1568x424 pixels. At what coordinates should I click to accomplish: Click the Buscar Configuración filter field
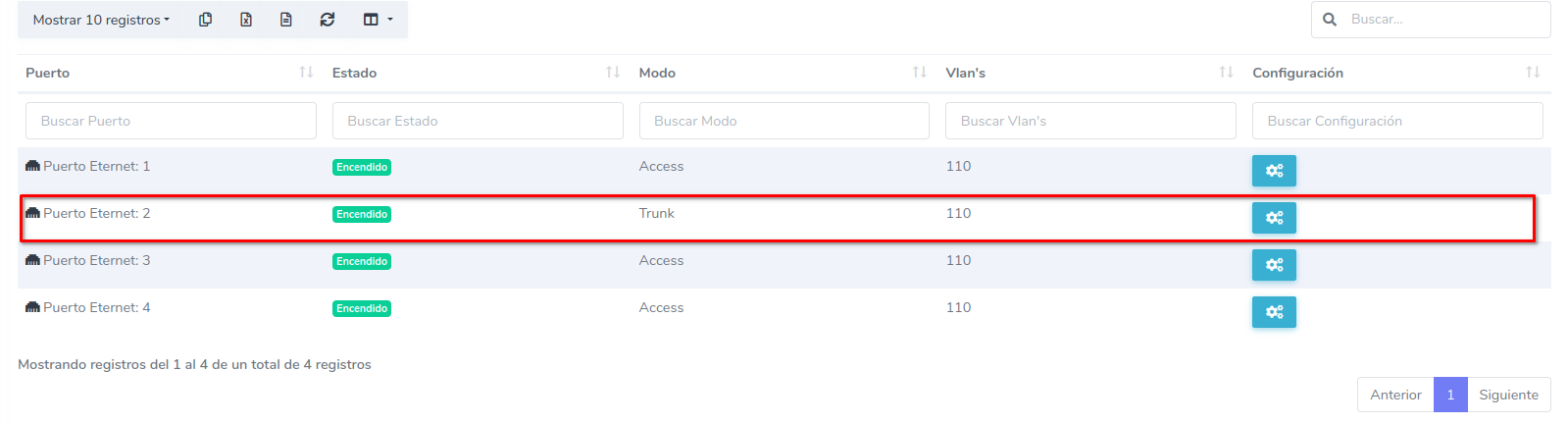click(x=1397, y=121)
